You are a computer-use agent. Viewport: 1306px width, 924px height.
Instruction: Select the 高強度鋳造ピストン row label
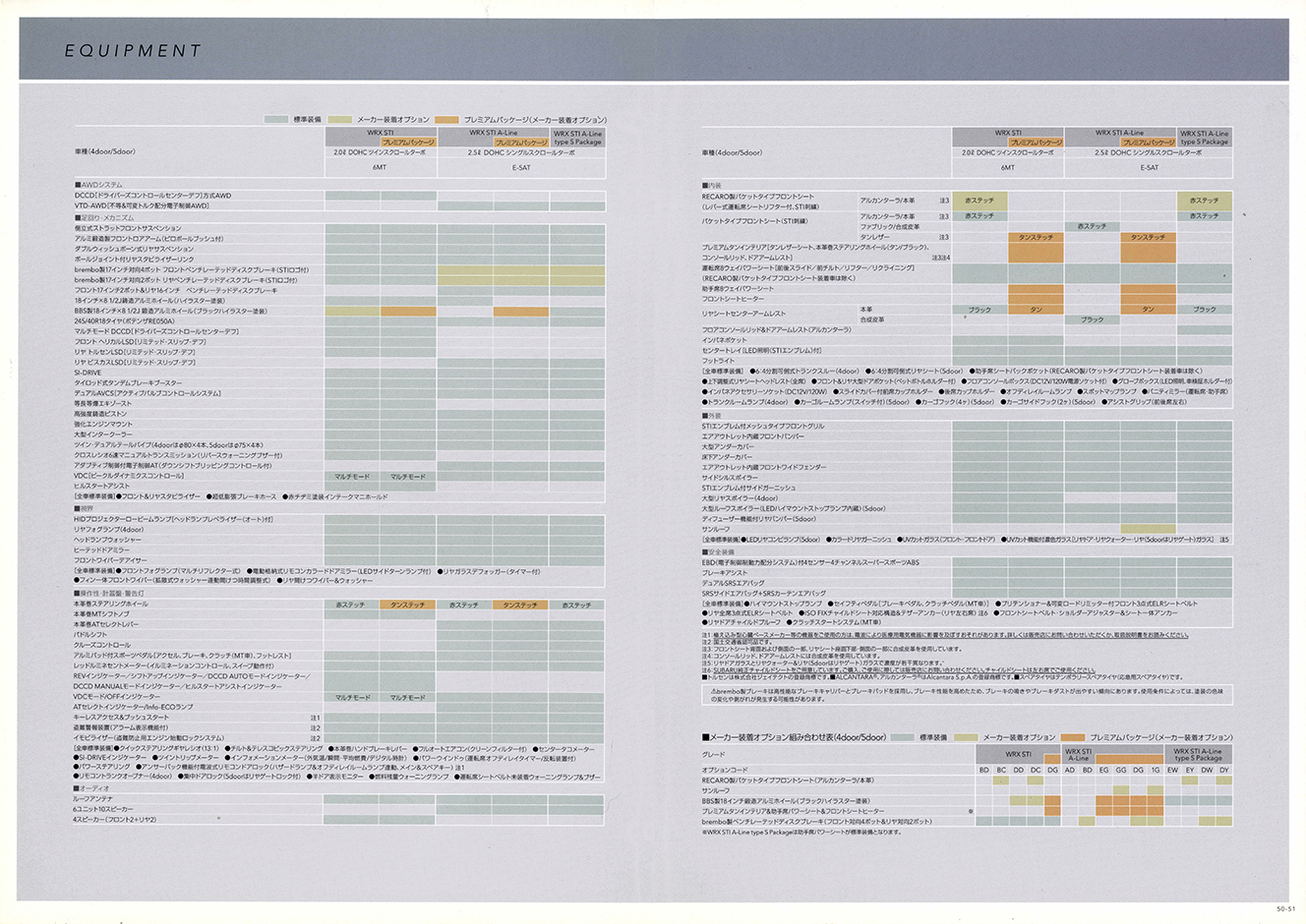(100, 414)
